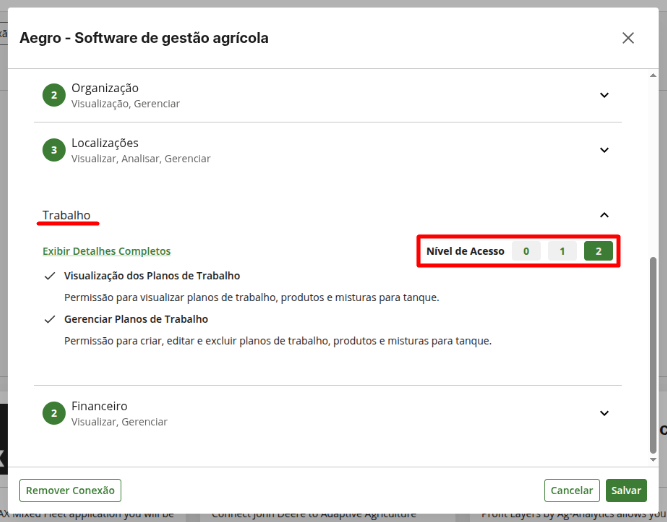Close the Aegro permissions dialog
Screen dimensions: 667x522
pyautogui.click(x=628, y=38)
